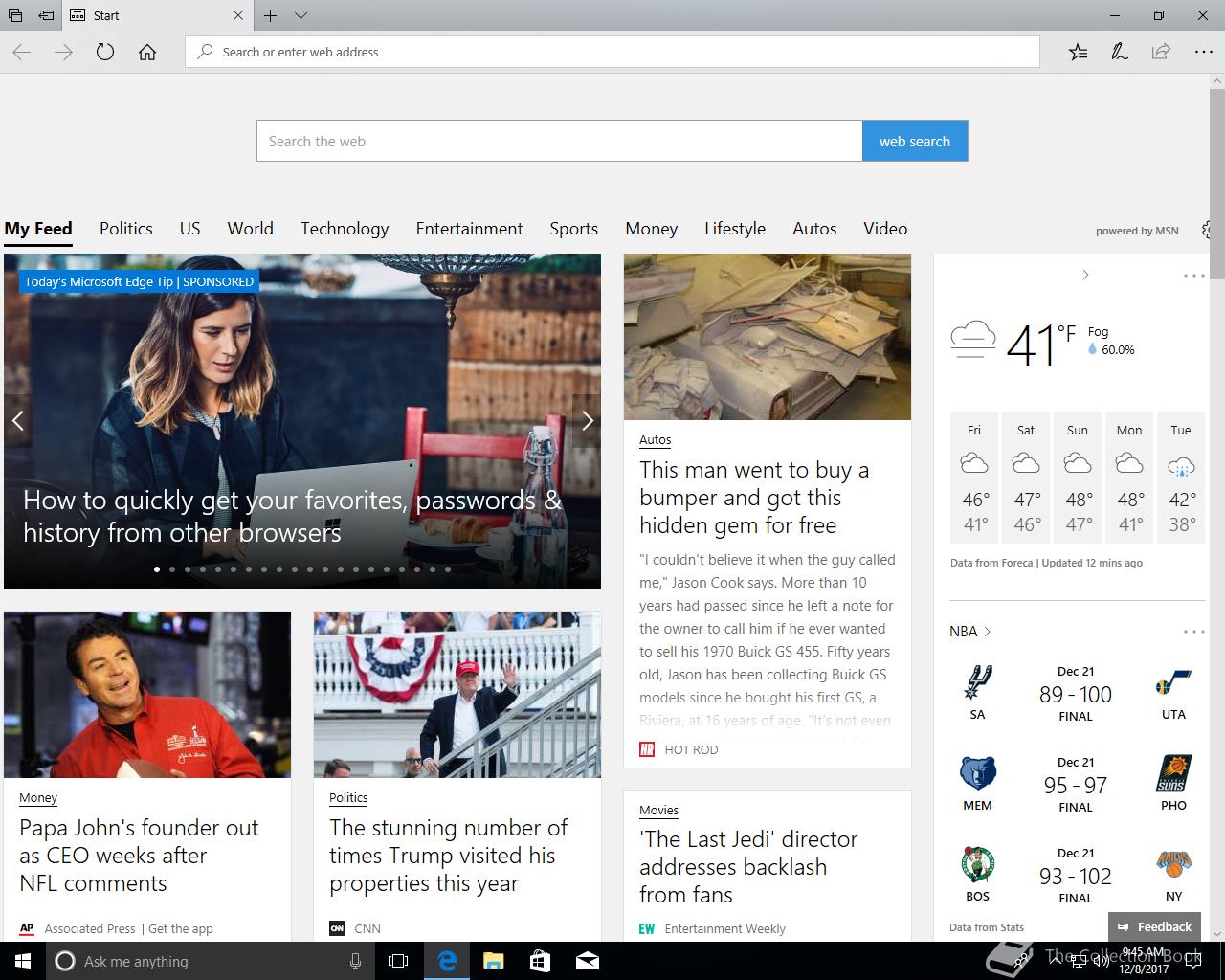Open the Papa John's founder article thumbnail
The image size is (1225, 980).
(x=147, y=695)
